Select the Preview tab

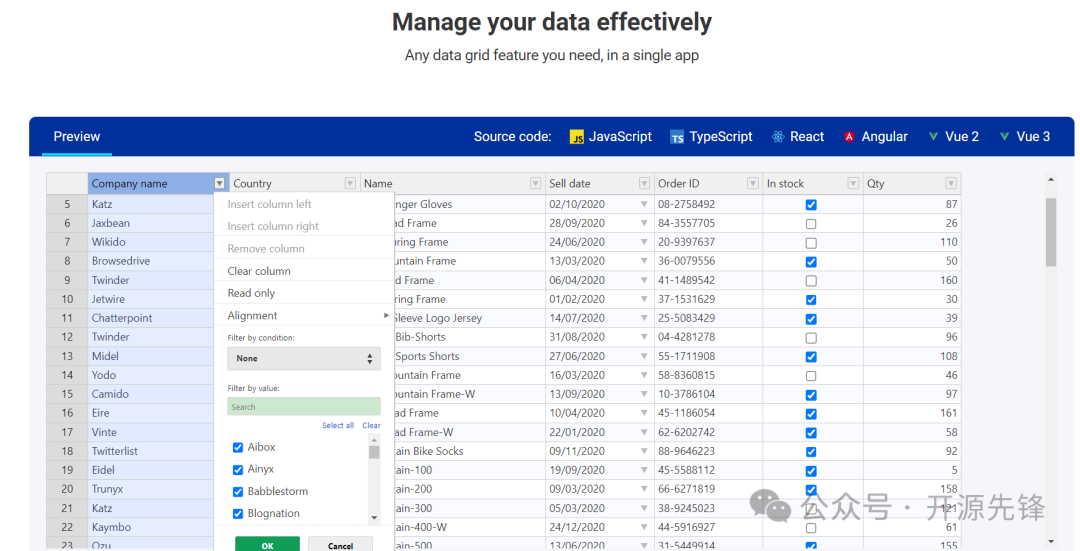[x=77, y=137]
